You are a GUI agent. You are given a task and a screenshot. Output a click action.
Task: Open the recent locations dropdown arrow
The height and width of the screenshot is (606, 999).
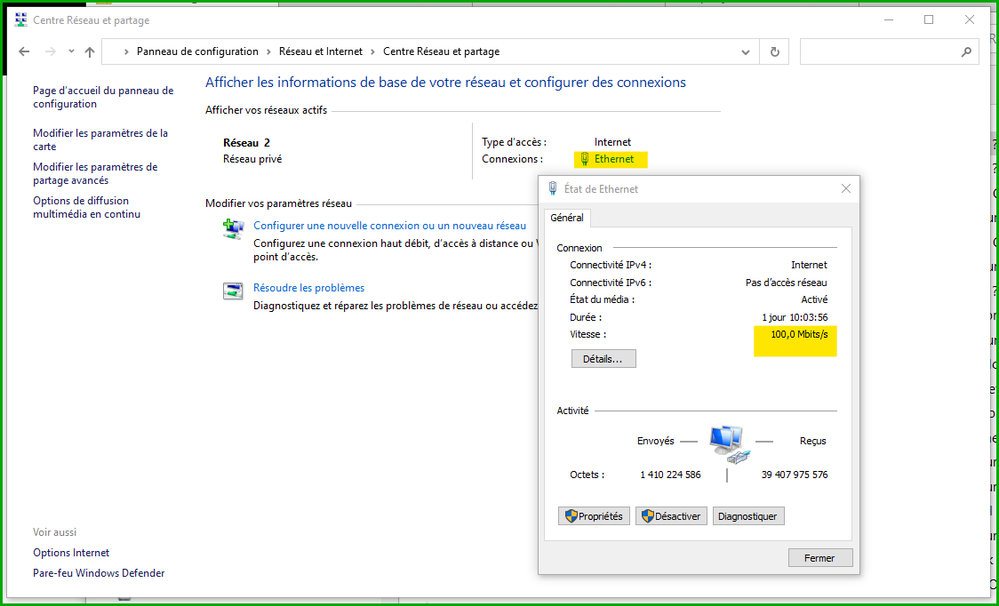coord(71,52)
